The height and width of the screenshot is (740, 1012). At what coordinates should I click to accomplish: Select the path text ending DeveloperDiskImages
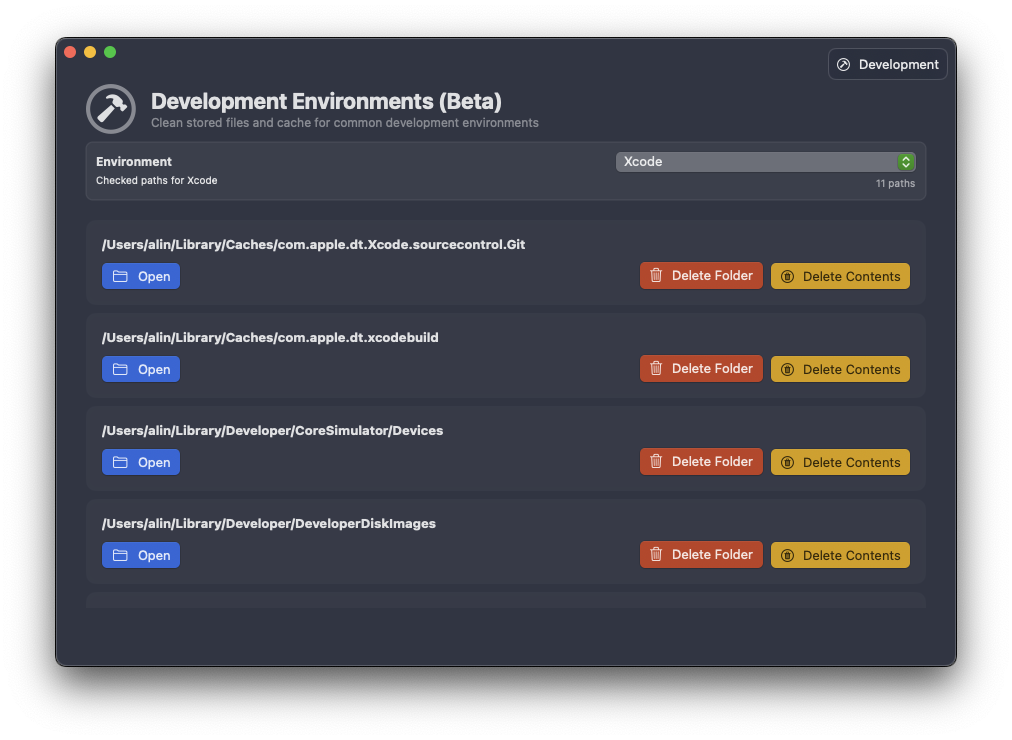[268, 523]
